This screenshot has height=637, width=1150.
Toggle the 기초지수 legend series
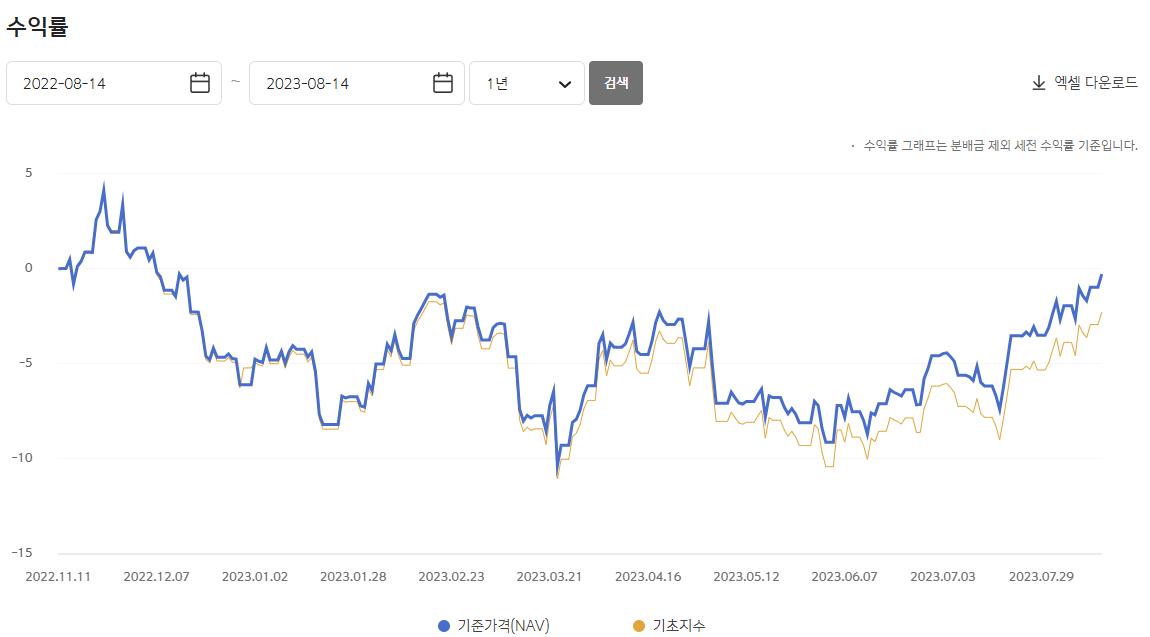tap(669, 625)
